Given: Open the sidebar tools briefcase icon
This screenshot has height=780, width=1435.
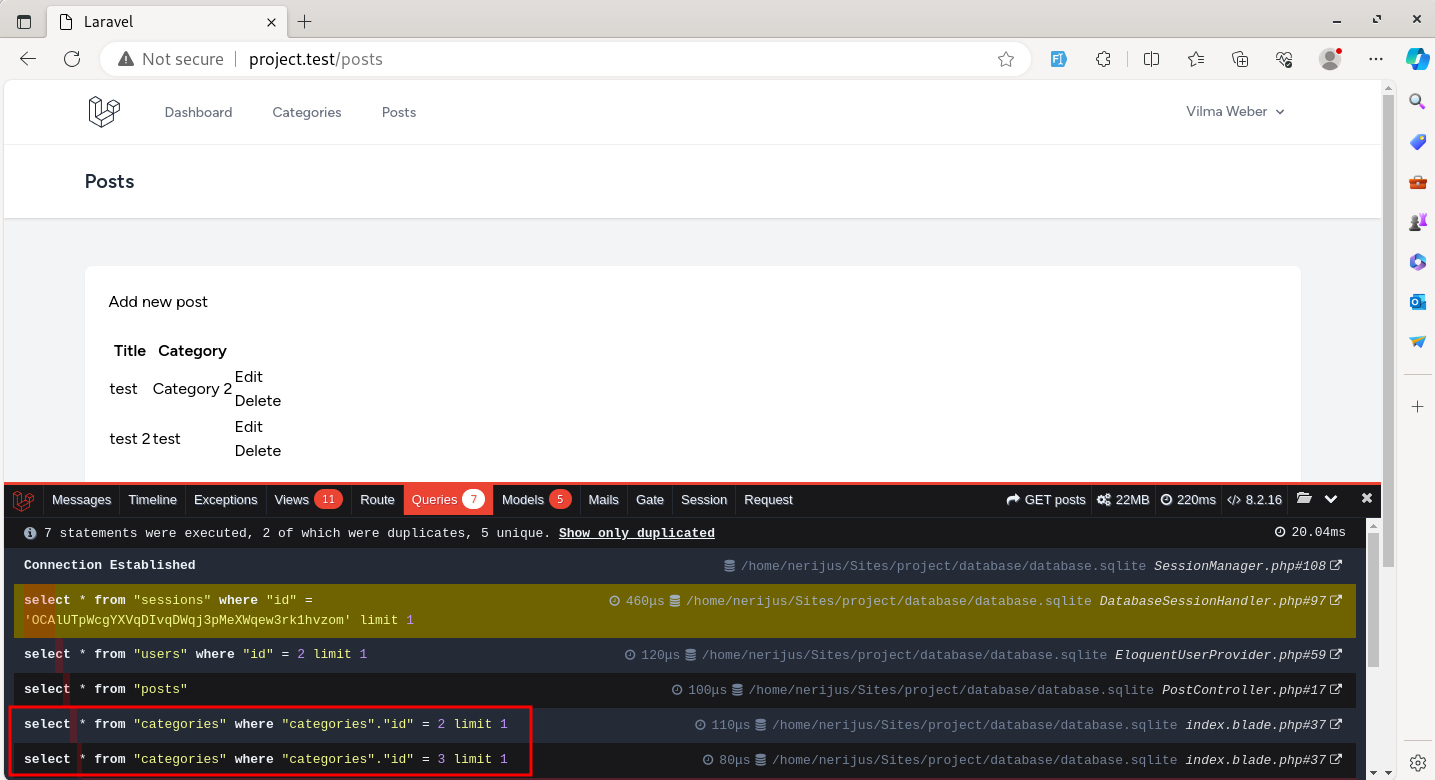Looking at the screenshot, I should click(x=1417, y=182).
